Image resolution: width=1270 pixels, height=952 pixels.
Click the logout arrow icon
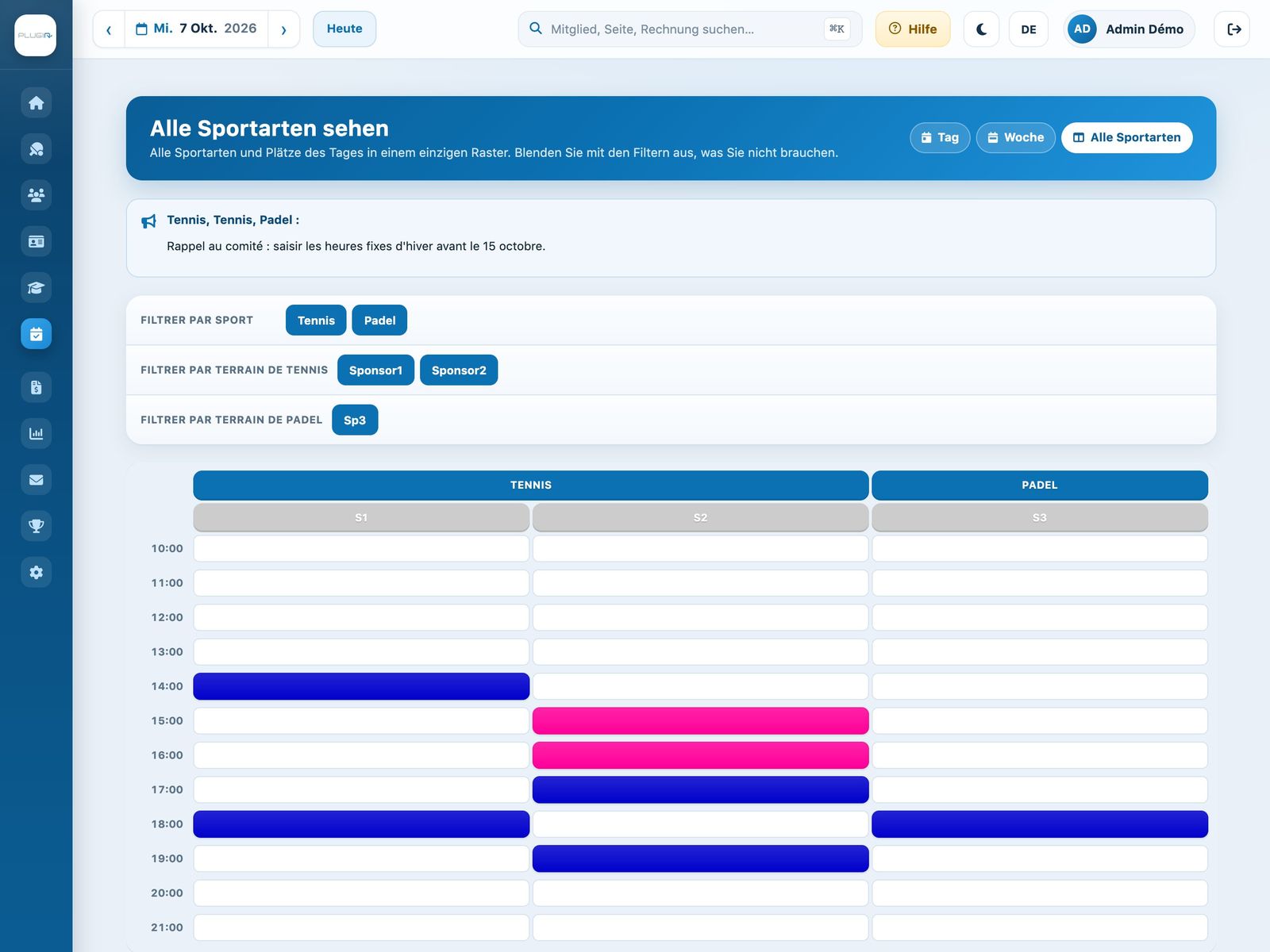[x=1233, y=29]
